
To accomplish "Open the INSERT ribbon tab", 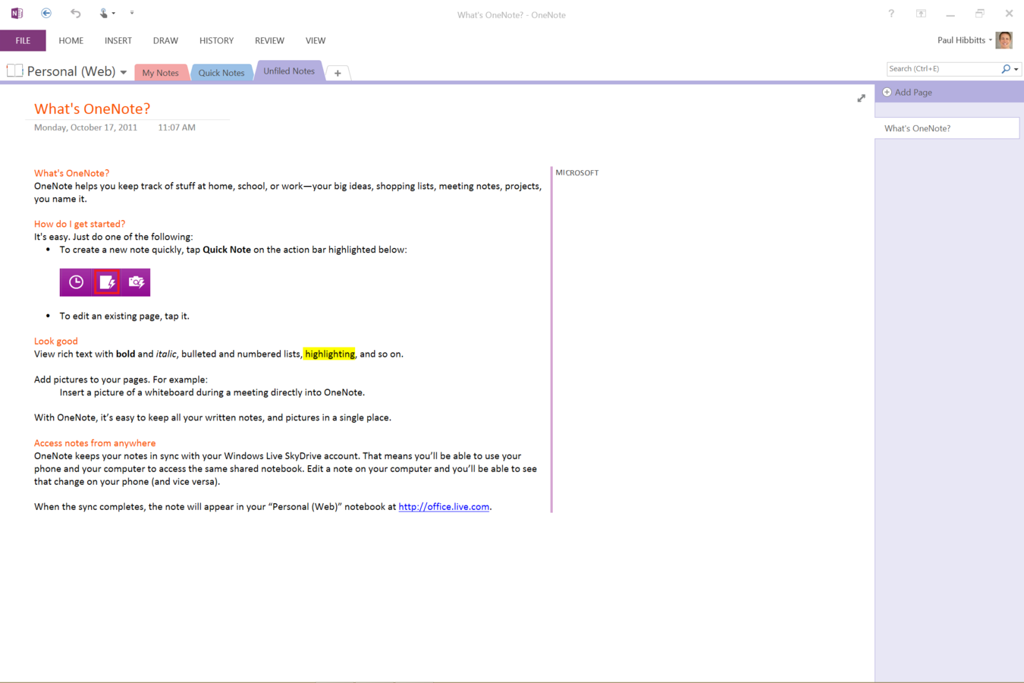I will pyautogui.click(x=118, y=40).
